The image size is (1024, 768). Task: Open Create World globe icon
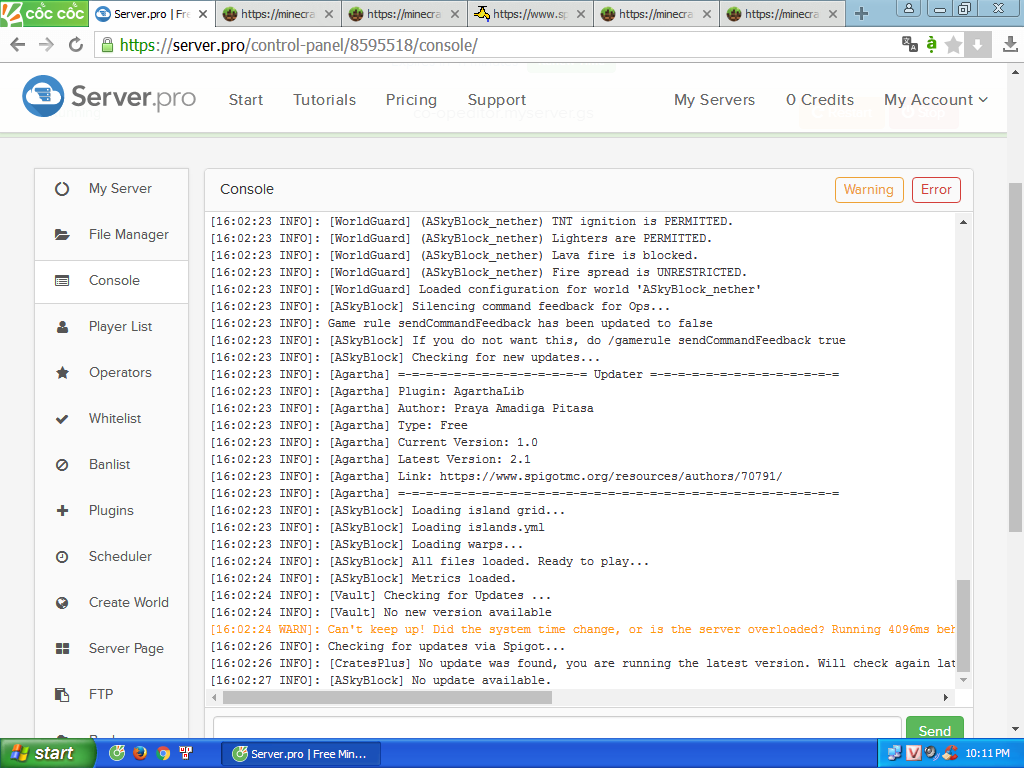pos(62,602)
